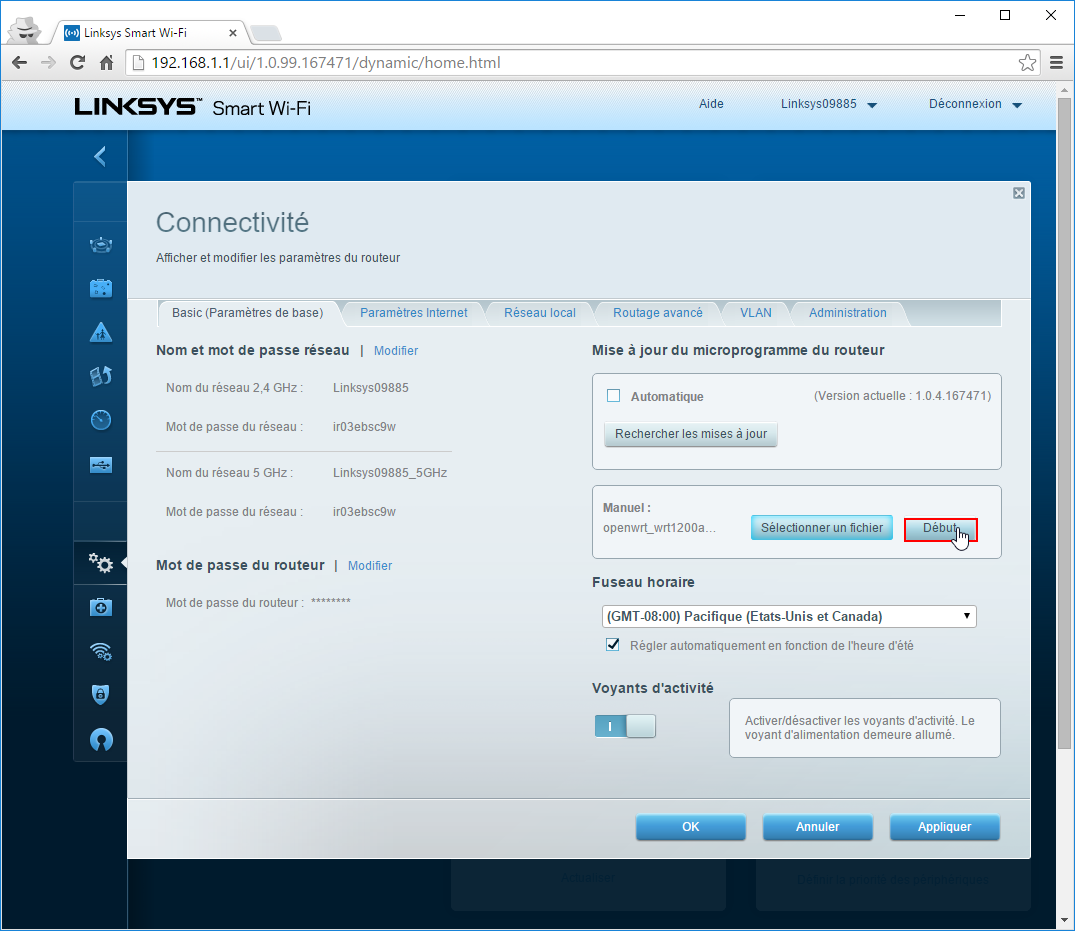
Task: Switch to the Administration tab
Action: tap(847, 313)
